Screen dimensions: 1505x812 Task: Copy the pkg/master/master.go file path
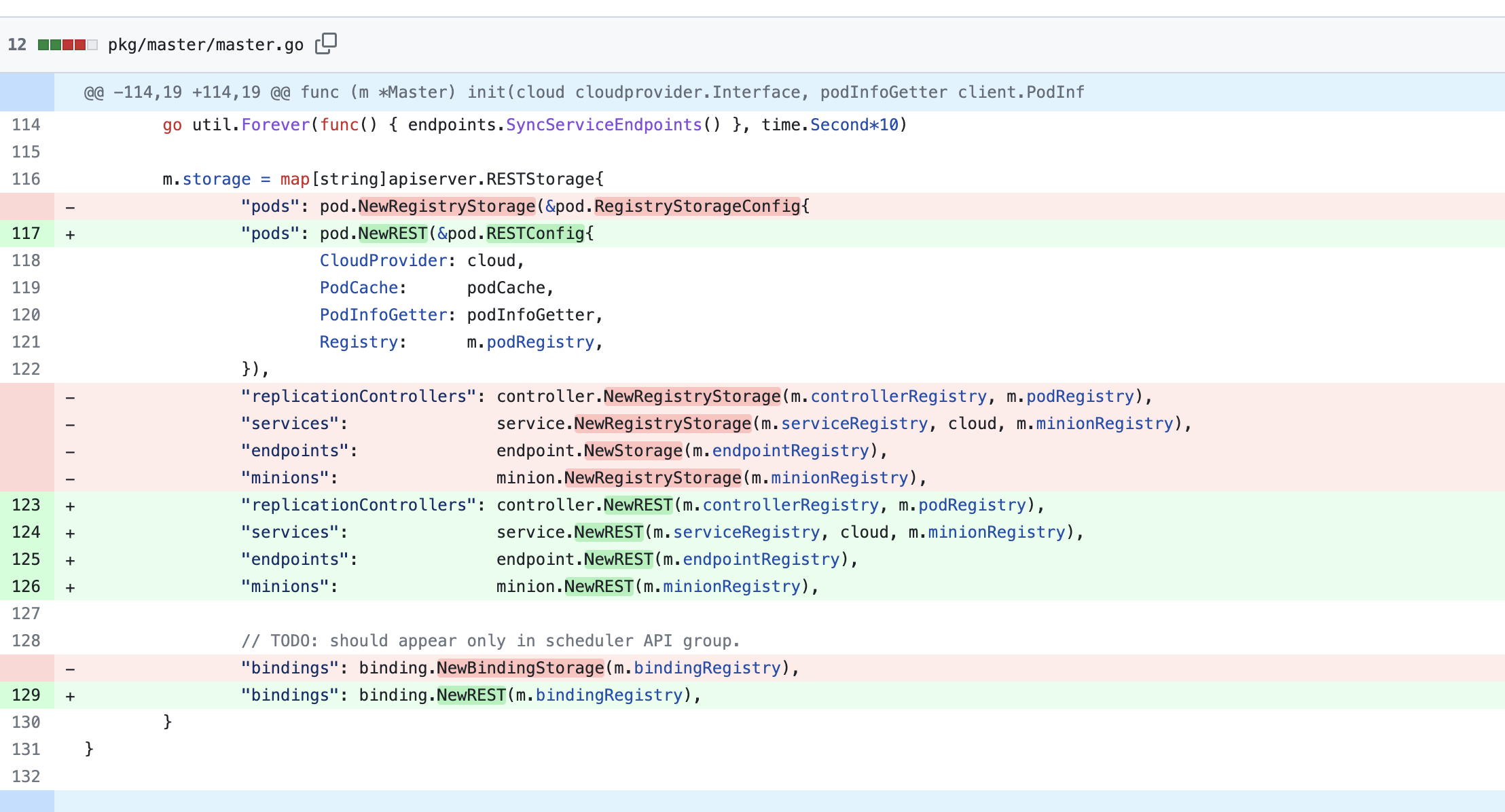pyautogui.click(x=326, y=43)
